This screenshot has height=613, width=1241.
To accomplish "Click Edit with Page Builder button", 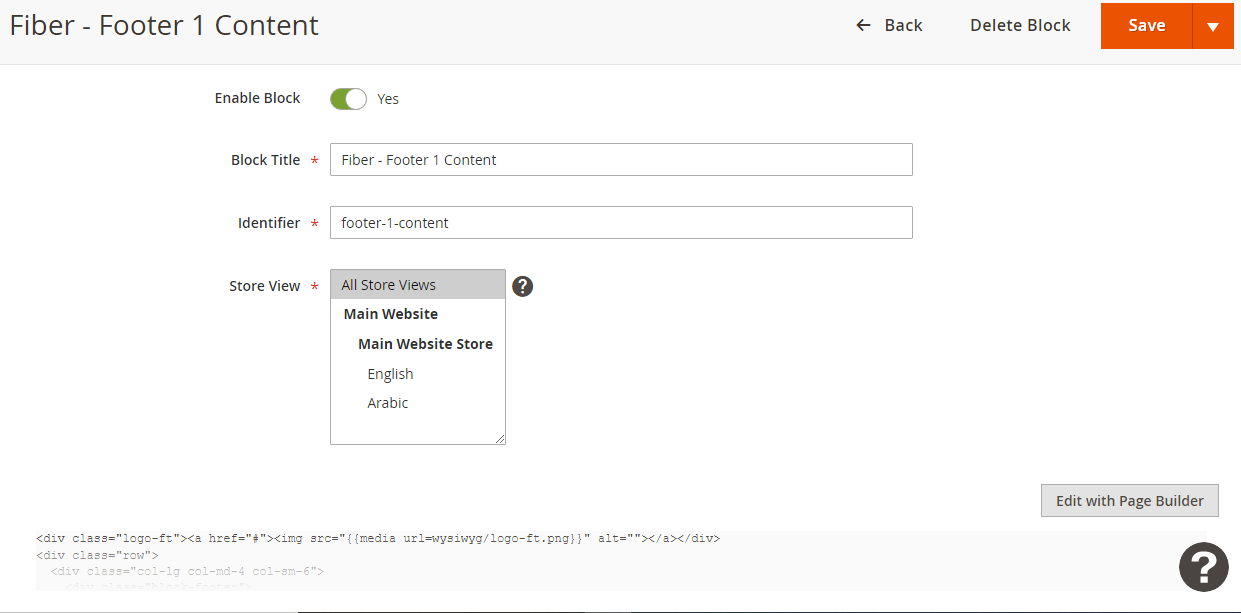I will (1129, 501).
